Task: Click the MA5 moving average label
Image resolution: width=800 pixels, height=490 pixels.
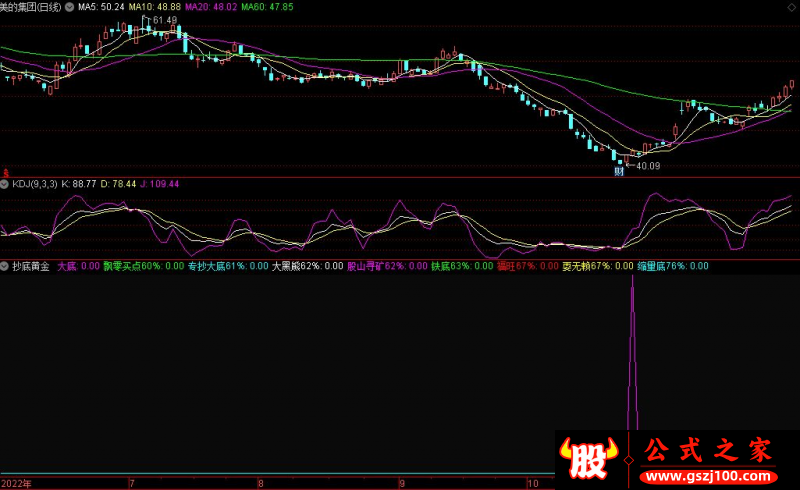Action: (x=101, y=7)
